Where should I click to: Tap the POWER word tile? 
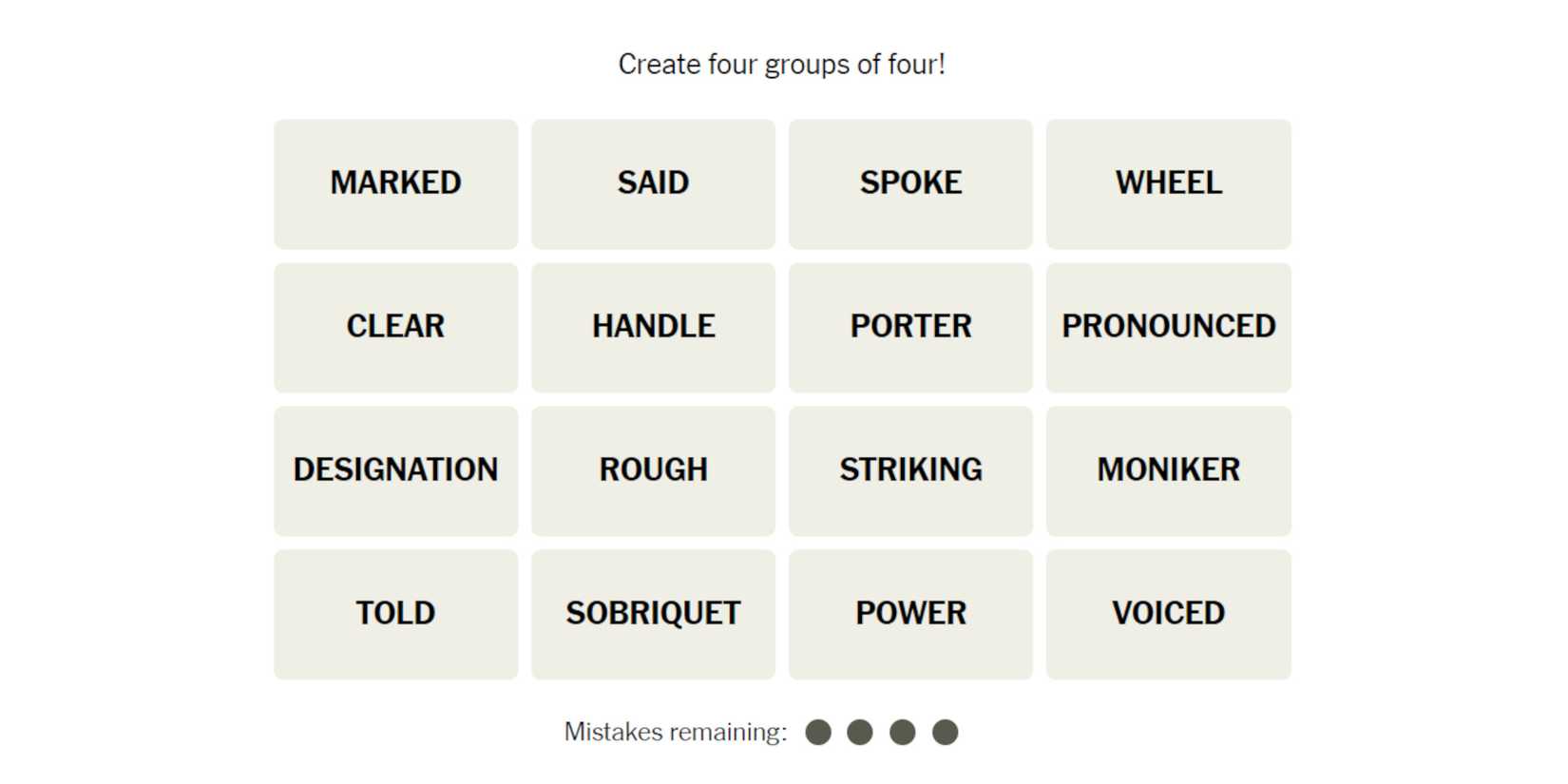tap(910, 614)
